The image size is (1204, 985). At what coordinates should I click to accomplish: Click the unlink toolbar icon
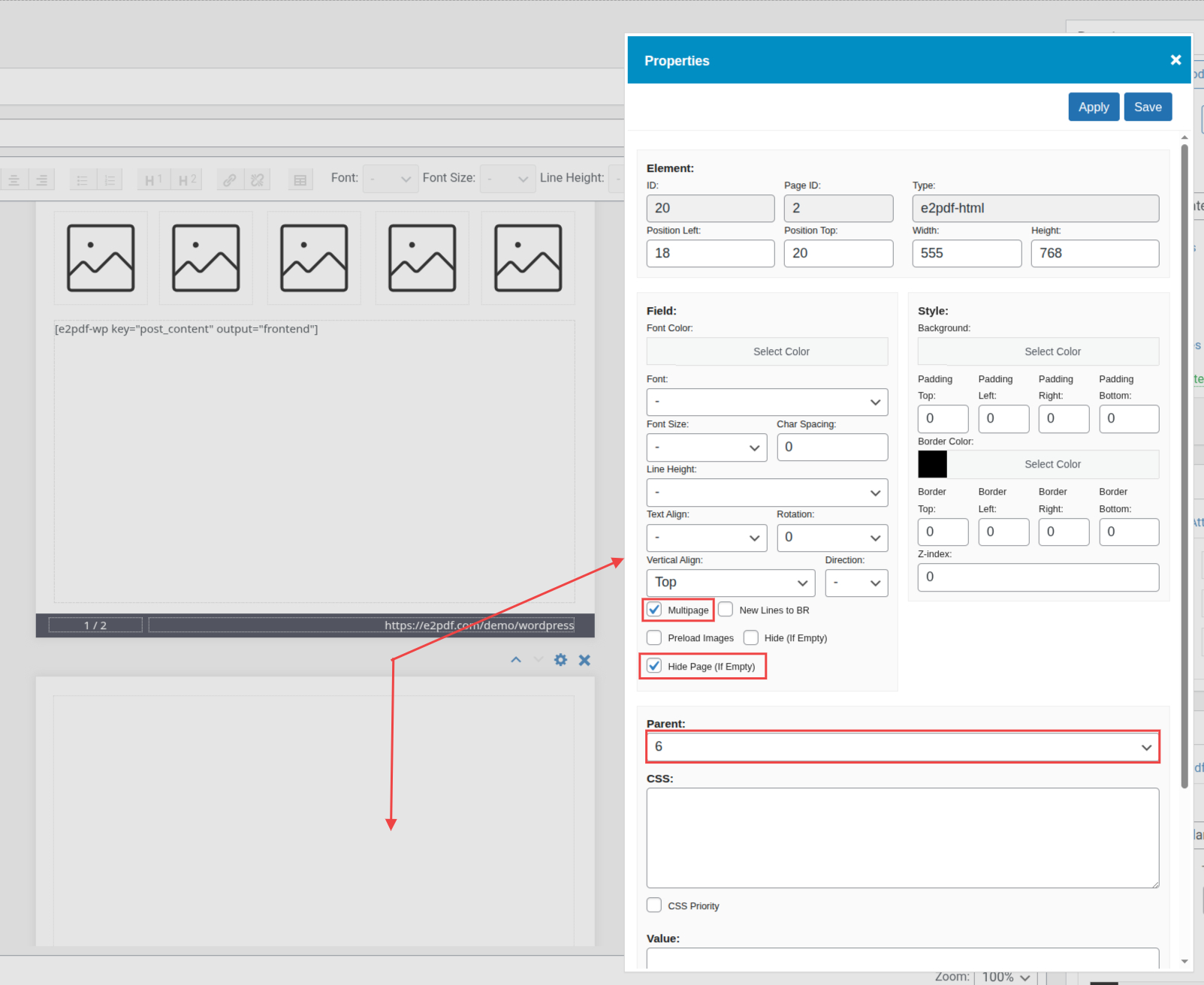point(258,179)
